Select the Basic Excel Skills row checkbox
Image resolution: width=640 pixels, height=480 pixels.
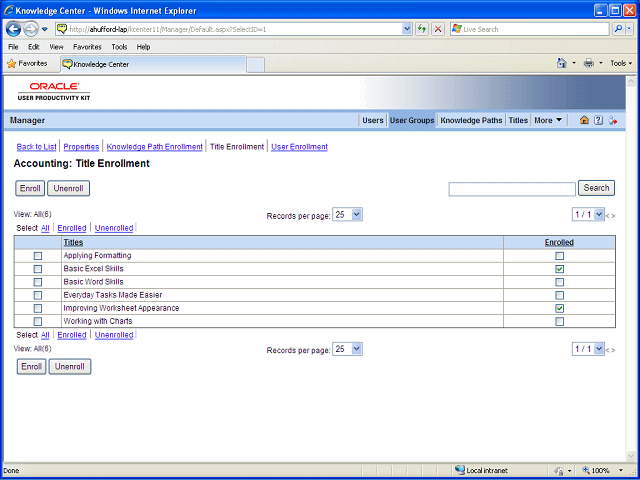pyautogui.click(x=38, y=269)
